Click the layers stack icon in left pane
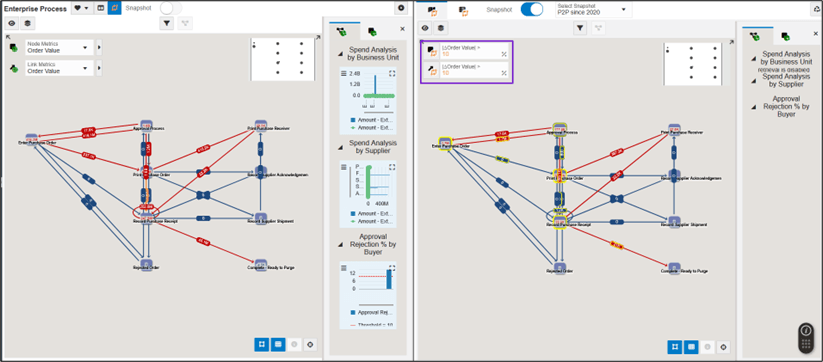Image resolution: width=823 pixels, height=362 pixels. [x=27, y=23]
